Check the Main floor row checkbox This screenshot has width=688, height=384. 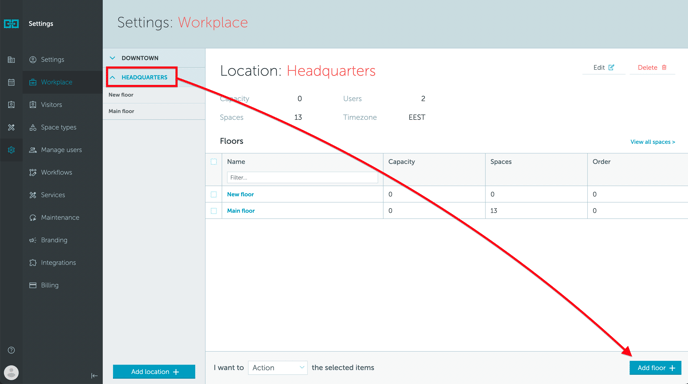pyautogui.click(x=214, y=211)
